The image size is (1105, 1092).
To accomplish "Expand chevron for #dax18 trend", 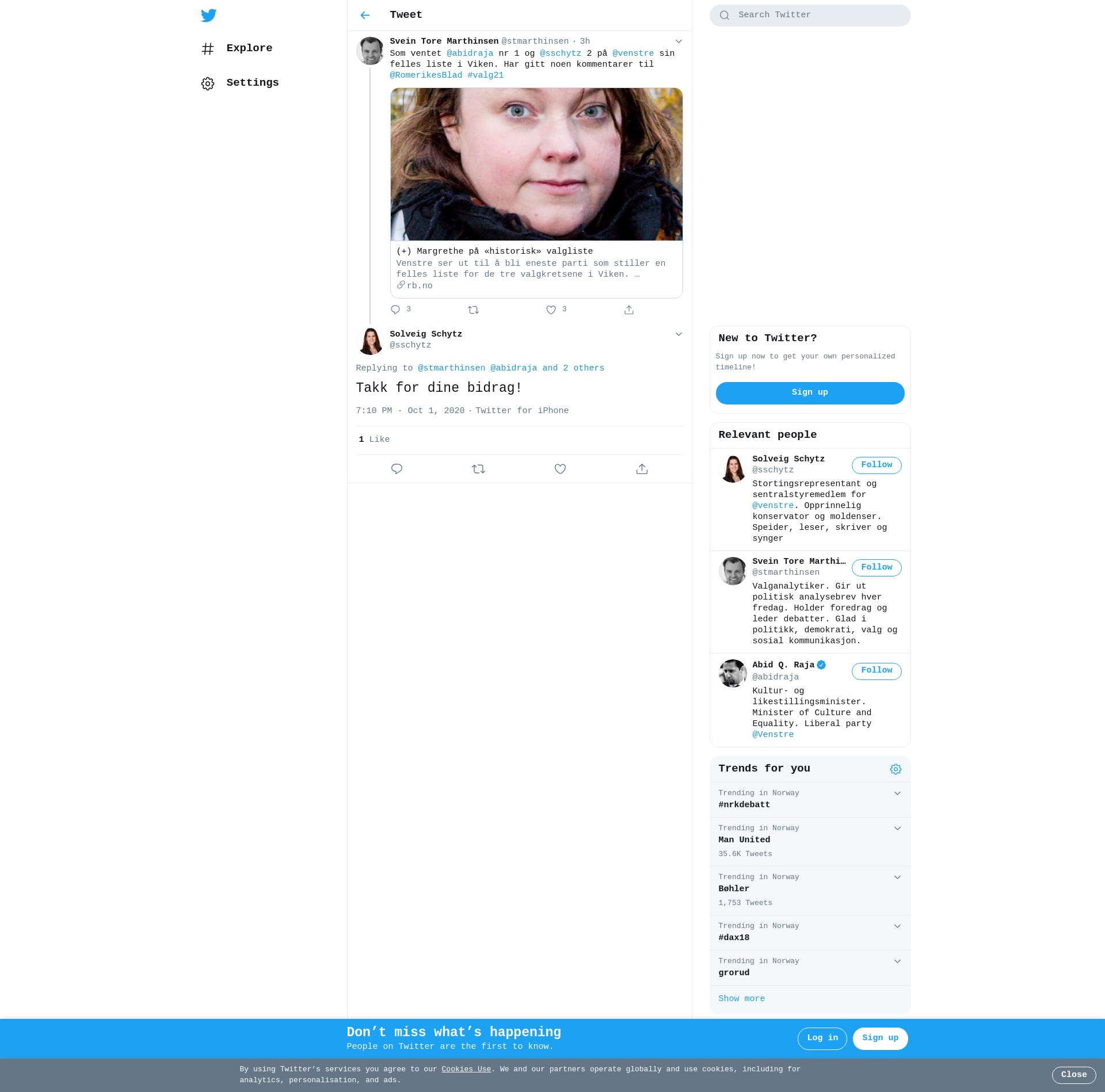I will click(897, 926).
